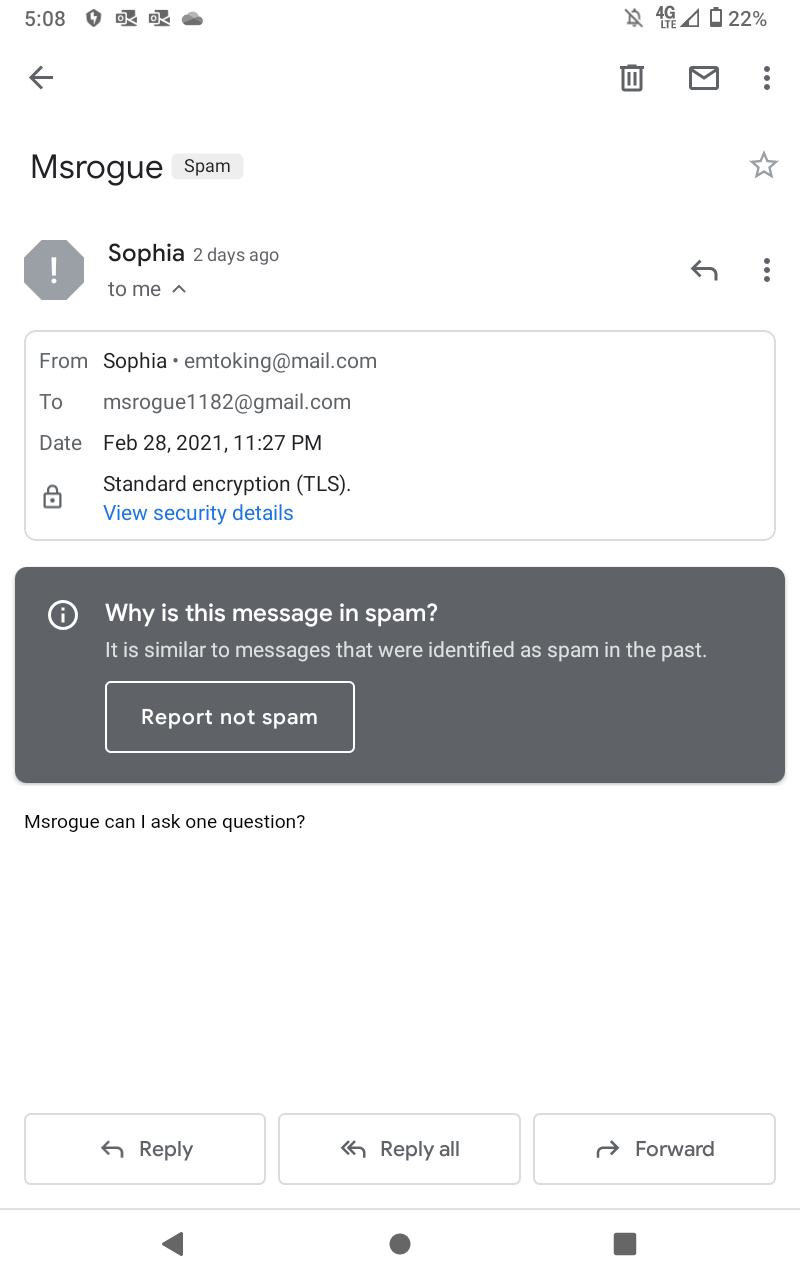This screenshot has height=1280, width=800.
Task: Tap the Spam label chip
Action: pyautogui.click(x=207, y=166)
